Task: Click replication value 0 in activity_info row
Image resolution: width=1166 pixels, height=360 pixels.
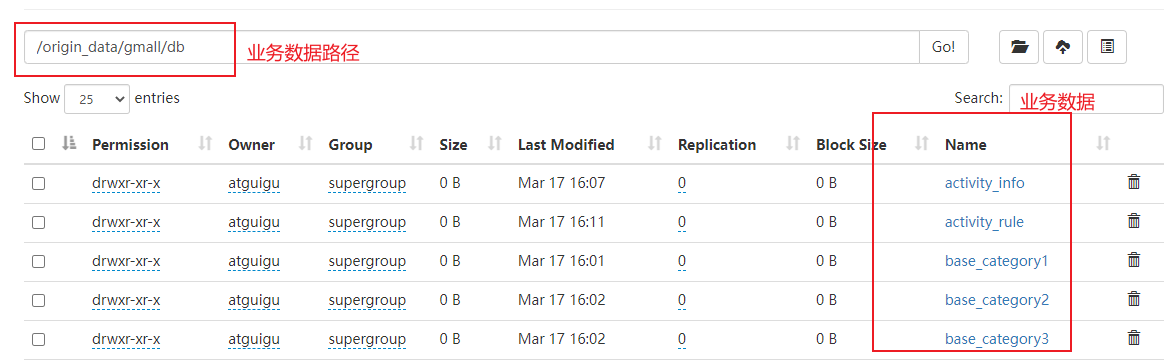Action: coord(682,183)
